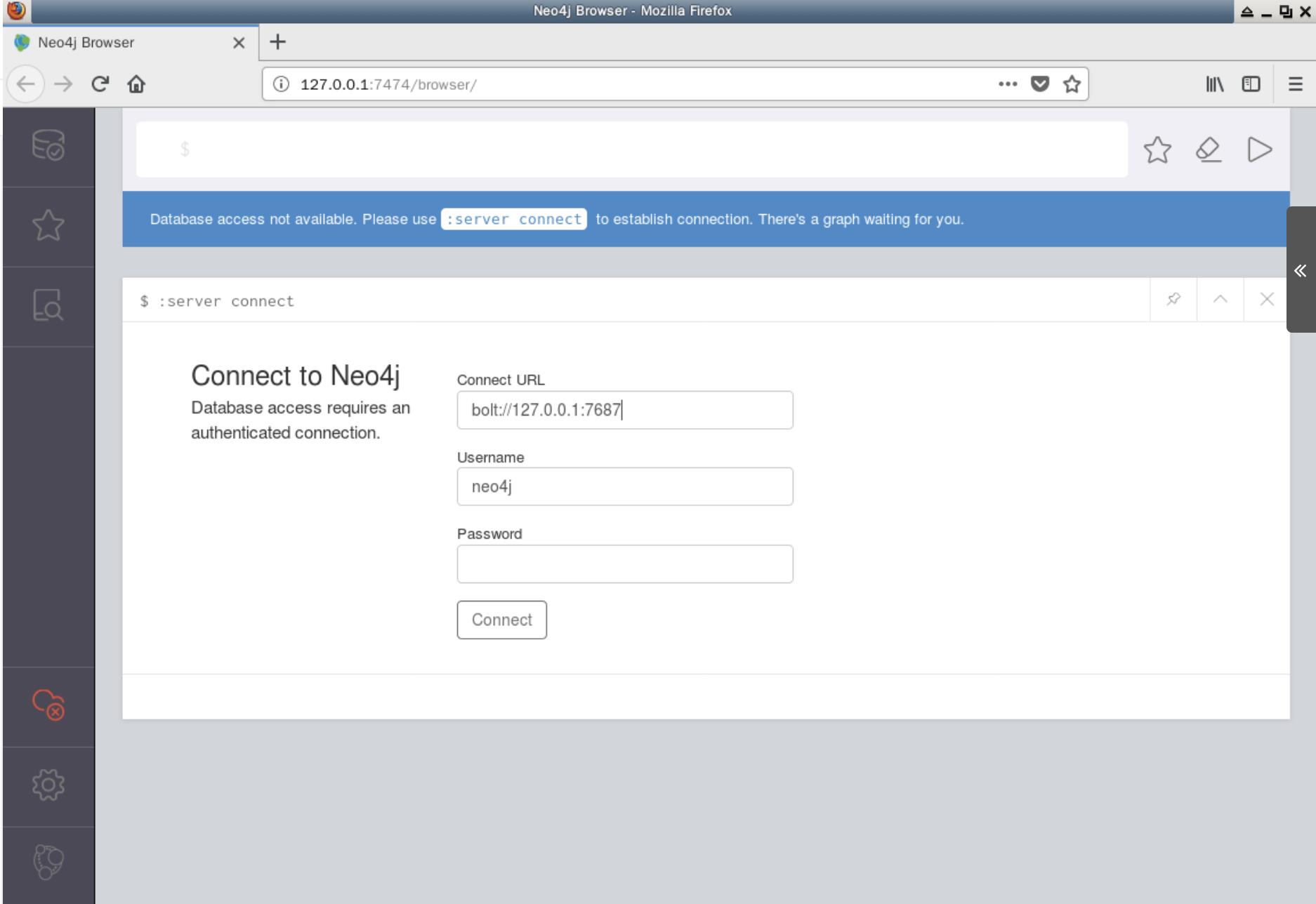
Task: Bookmark this page with star icon
Action: (x=1072, y=84)
